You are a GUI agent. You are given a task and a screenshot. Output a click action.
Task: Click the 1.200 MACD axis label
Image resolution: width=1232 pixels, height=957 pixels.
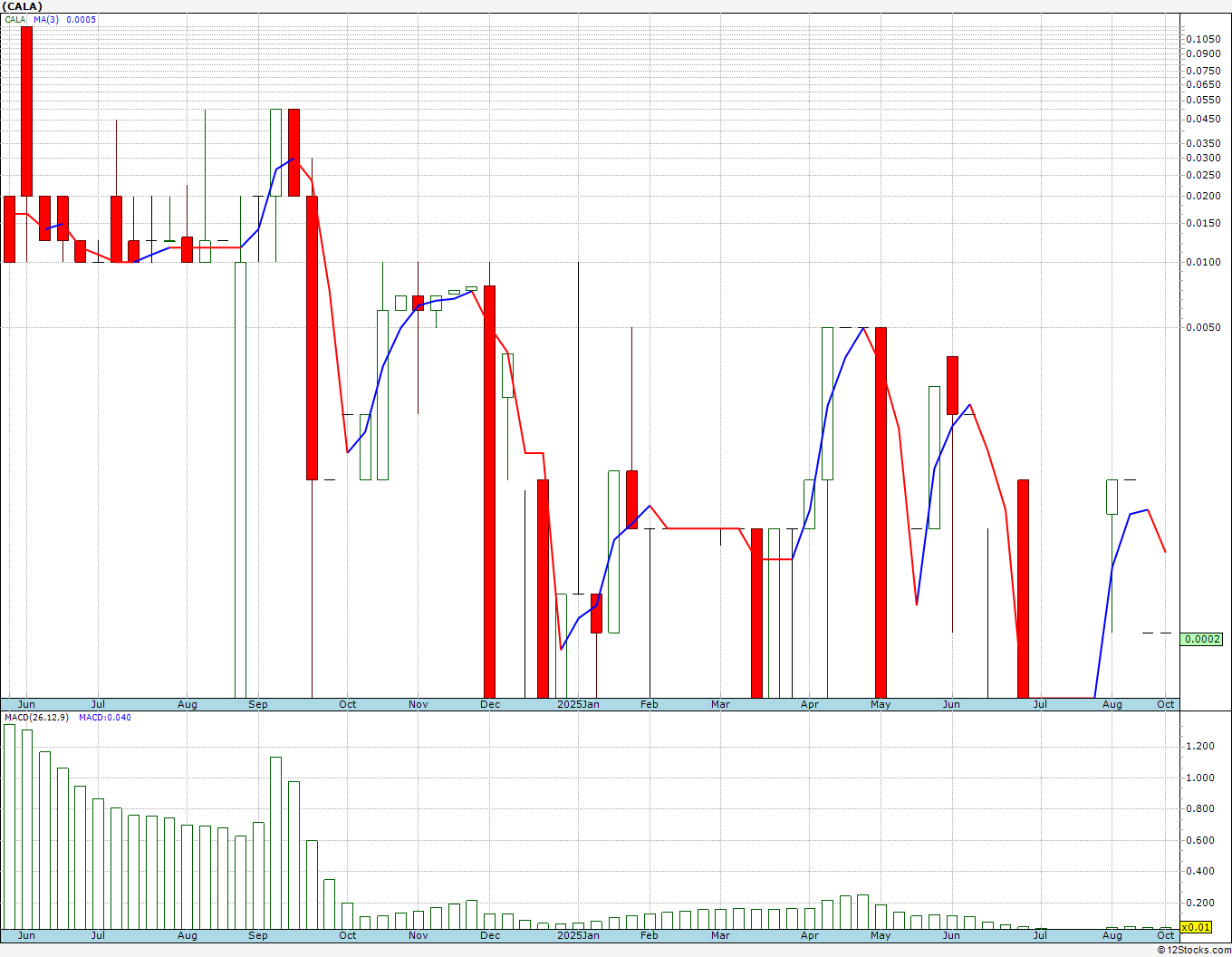click(1199, 747)
